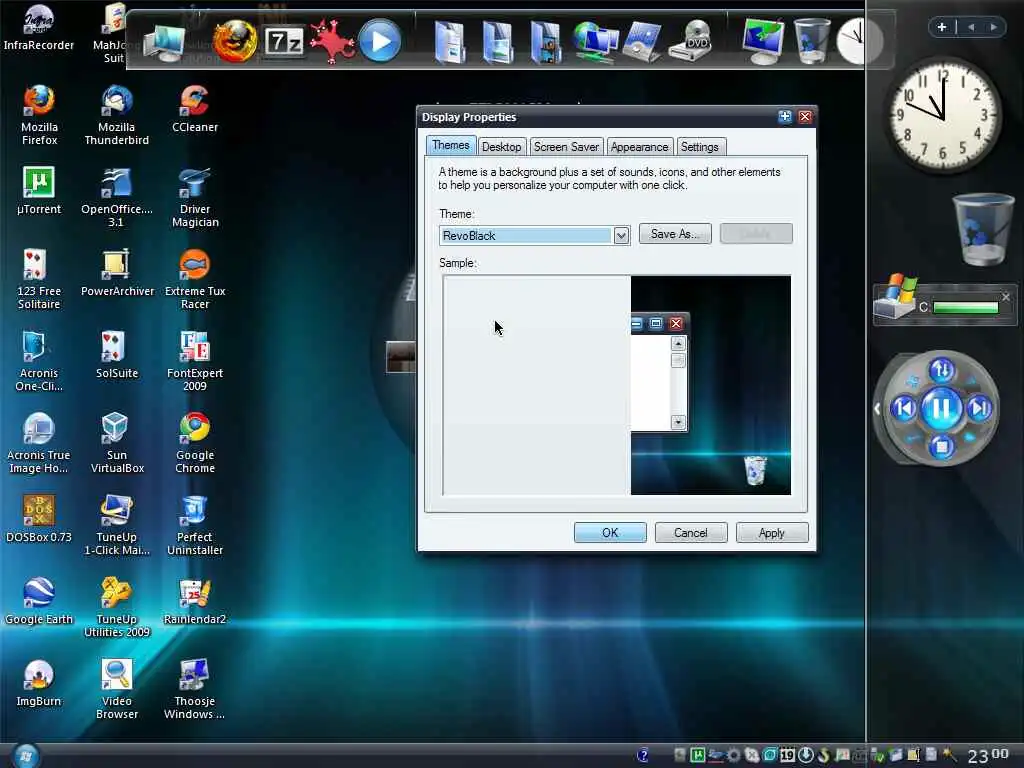This screenshot has width=1024, height=768.
Task: Open the 123 Free Solitaire icon
Action: tap(39, 279)
